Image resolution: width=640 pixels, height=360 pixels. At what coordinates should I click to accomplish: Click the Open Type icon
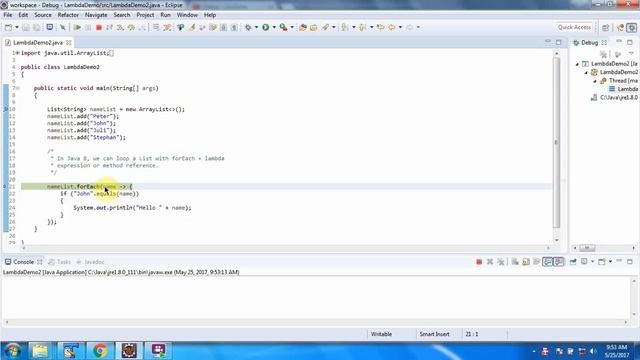[x=302, y=27]
